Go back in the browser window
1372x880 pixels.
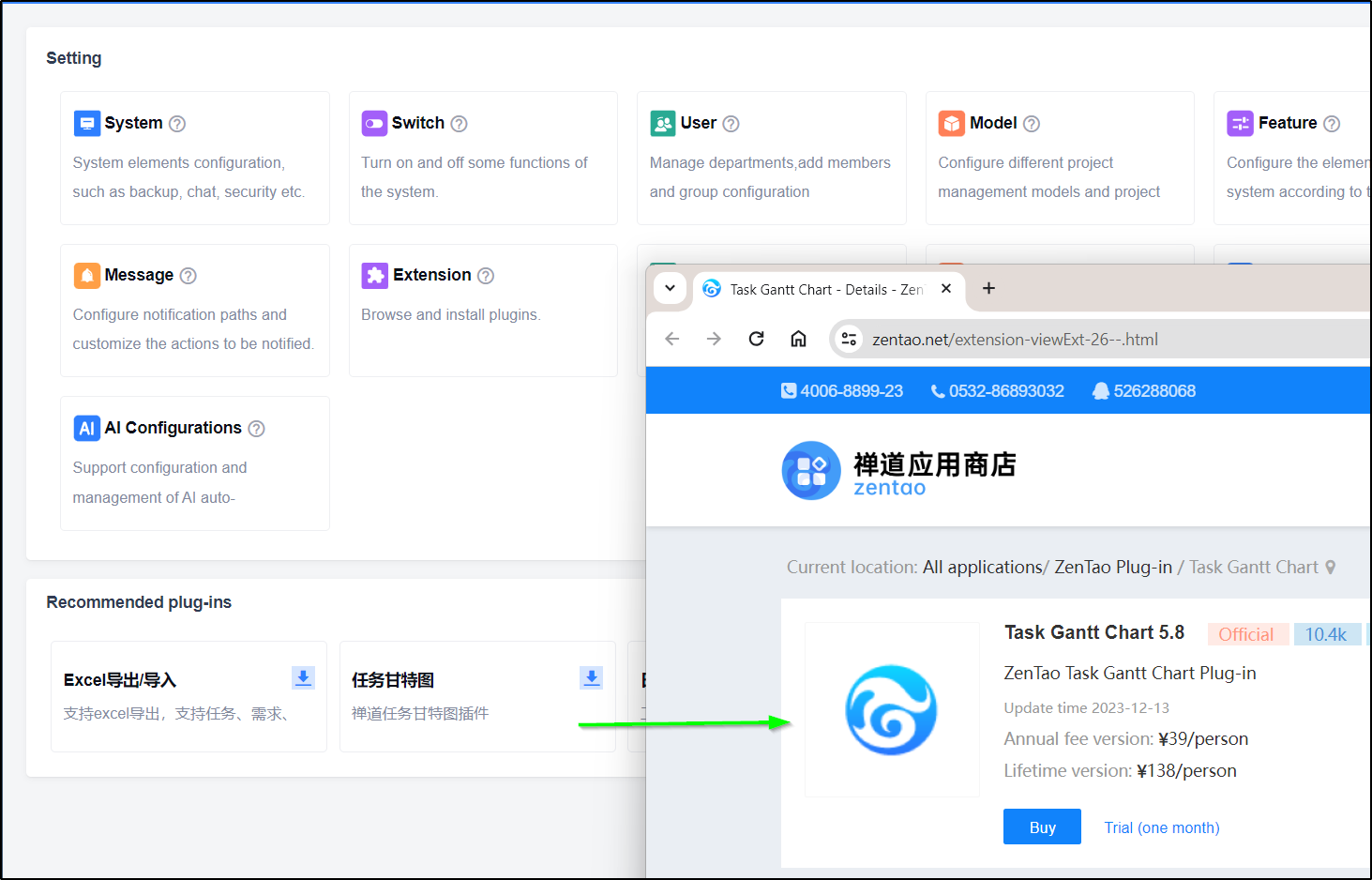(x=671, y=339)
